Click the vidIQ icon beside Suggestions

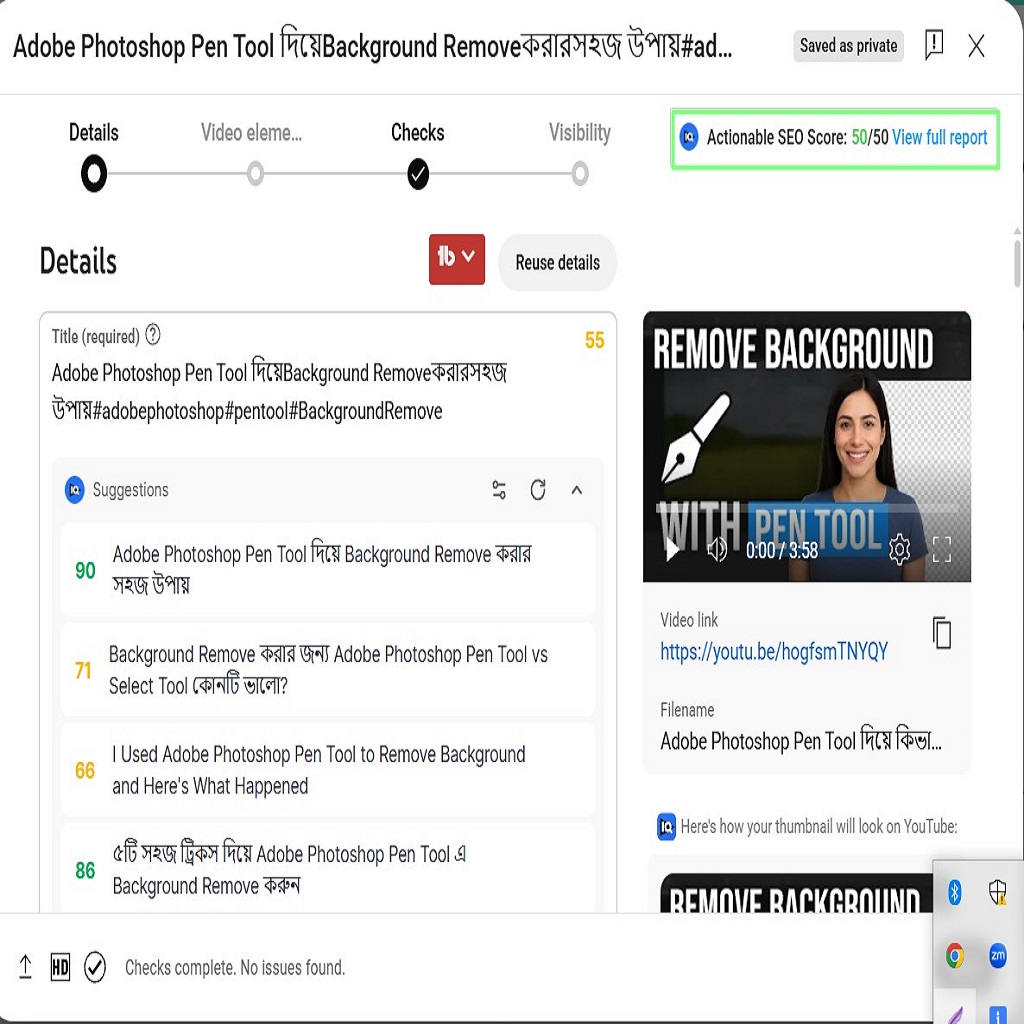(x=75, y=490)
